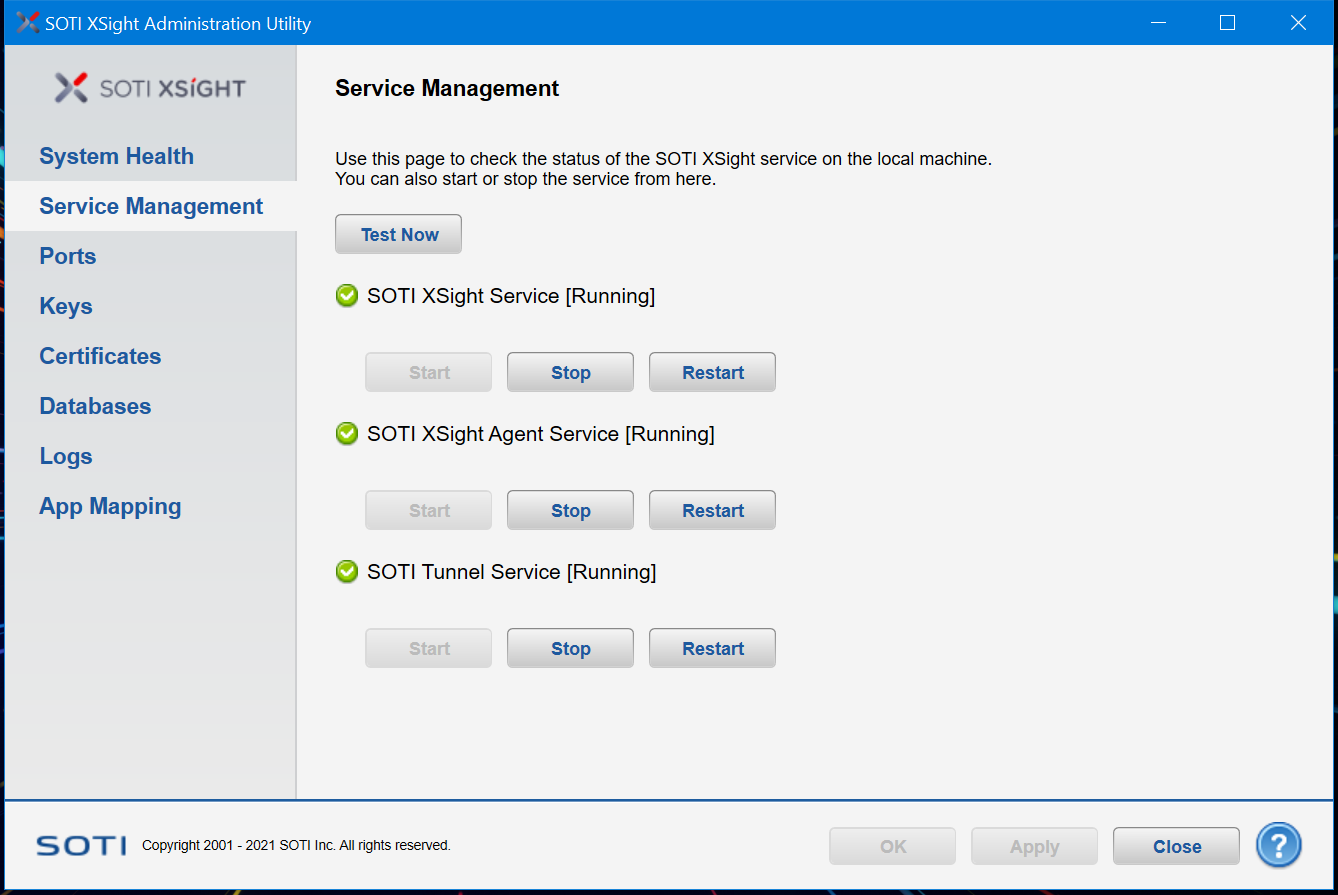Image resolution: width=1338 pixels, height=895 pixels.
Task: Restart the SOTI Tunnel Service
Action: coord(712,648)
